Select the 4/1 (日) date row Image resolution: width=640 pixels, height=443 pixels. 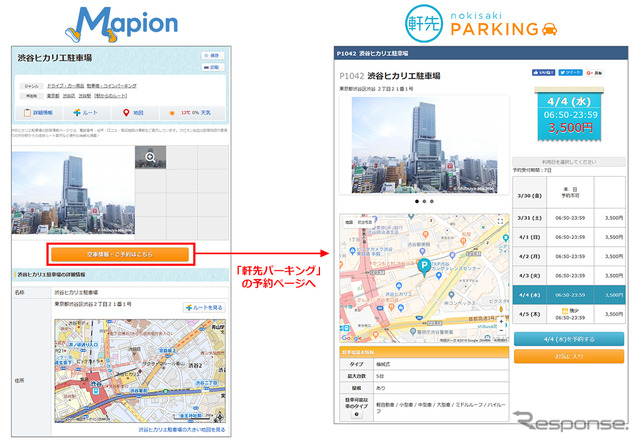(x=569, y=237)
